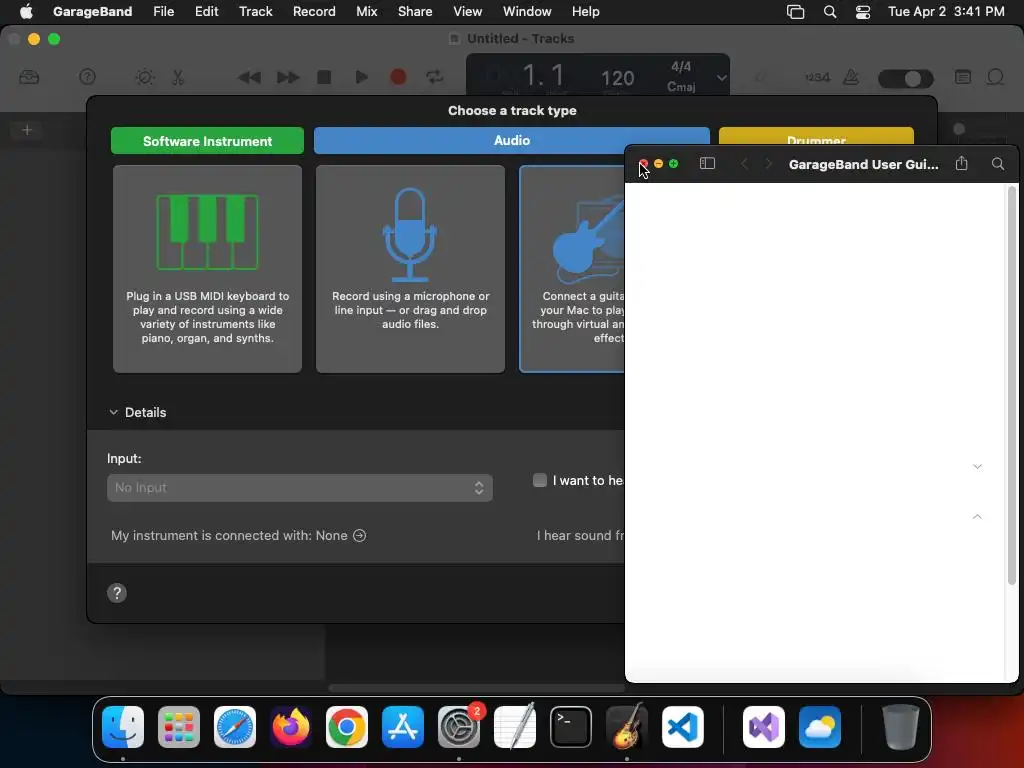Open the Record menu

314,11
